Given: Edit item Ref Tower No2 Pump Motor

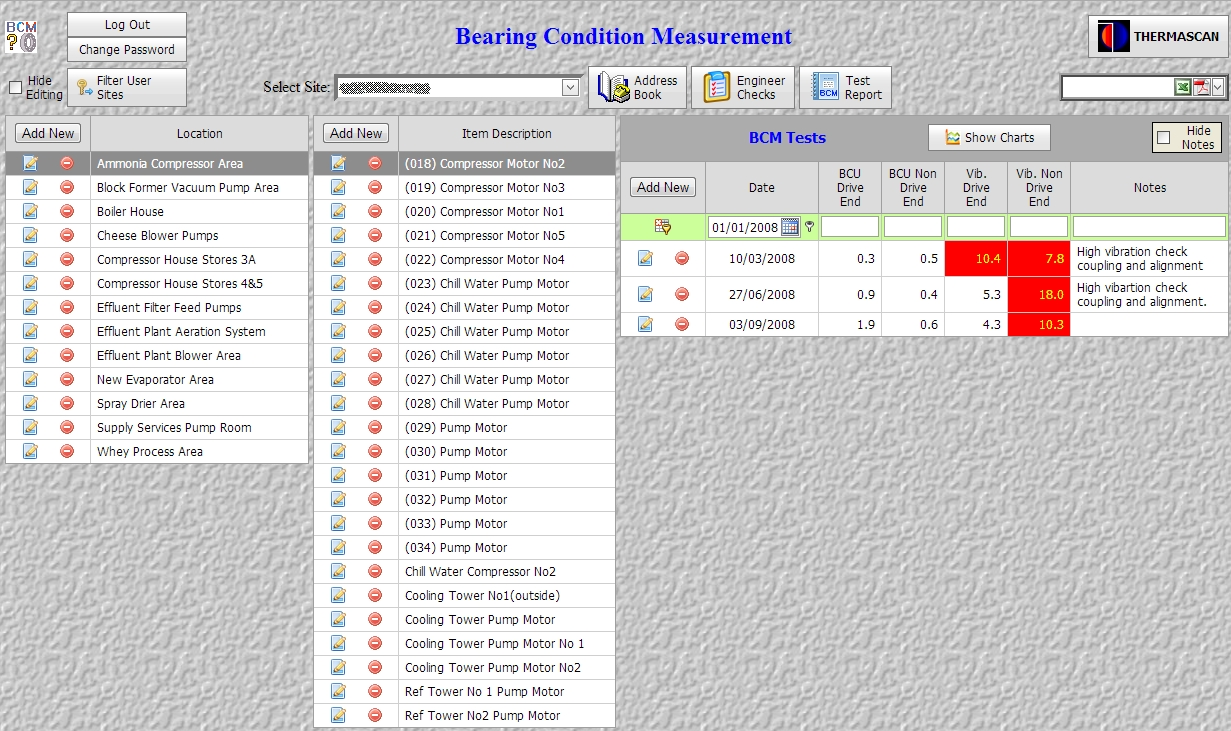Looking at the screenshot, I should (x=338, y=715).
